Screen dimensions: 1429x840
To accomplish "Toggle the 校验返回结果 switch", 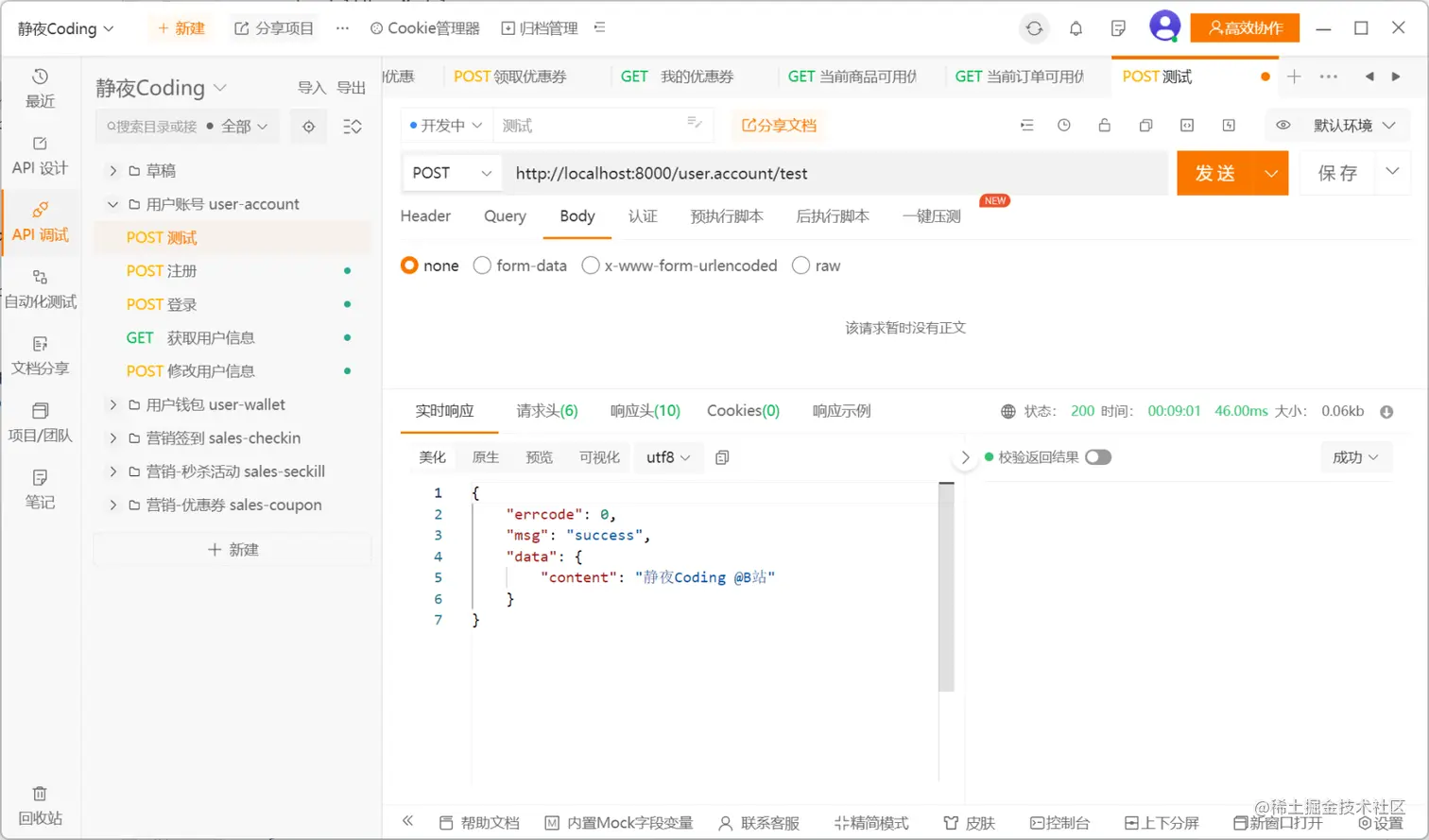I will point(1098,457).
